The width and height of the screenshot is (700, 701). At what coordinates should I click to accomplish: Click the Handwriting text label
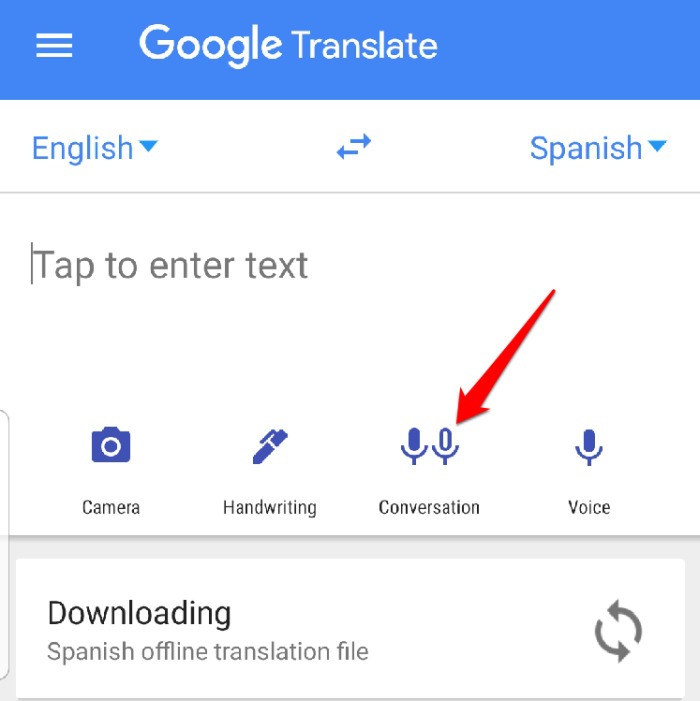click(x=270, y=508)
